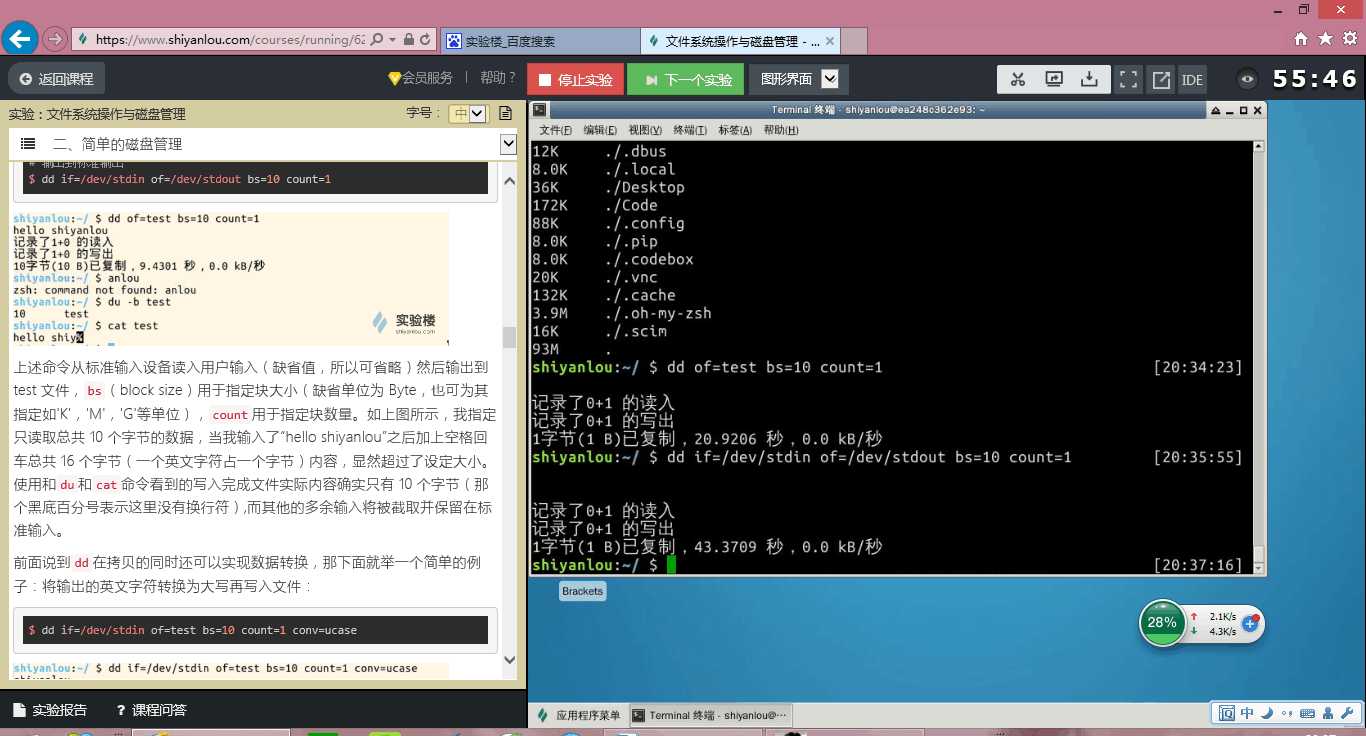Image resolution: width=1366 pixels, height=736 pixels.
Task: Click the ./.oh-my-zsh line in terminal
Action: click(x=622, y=313)
